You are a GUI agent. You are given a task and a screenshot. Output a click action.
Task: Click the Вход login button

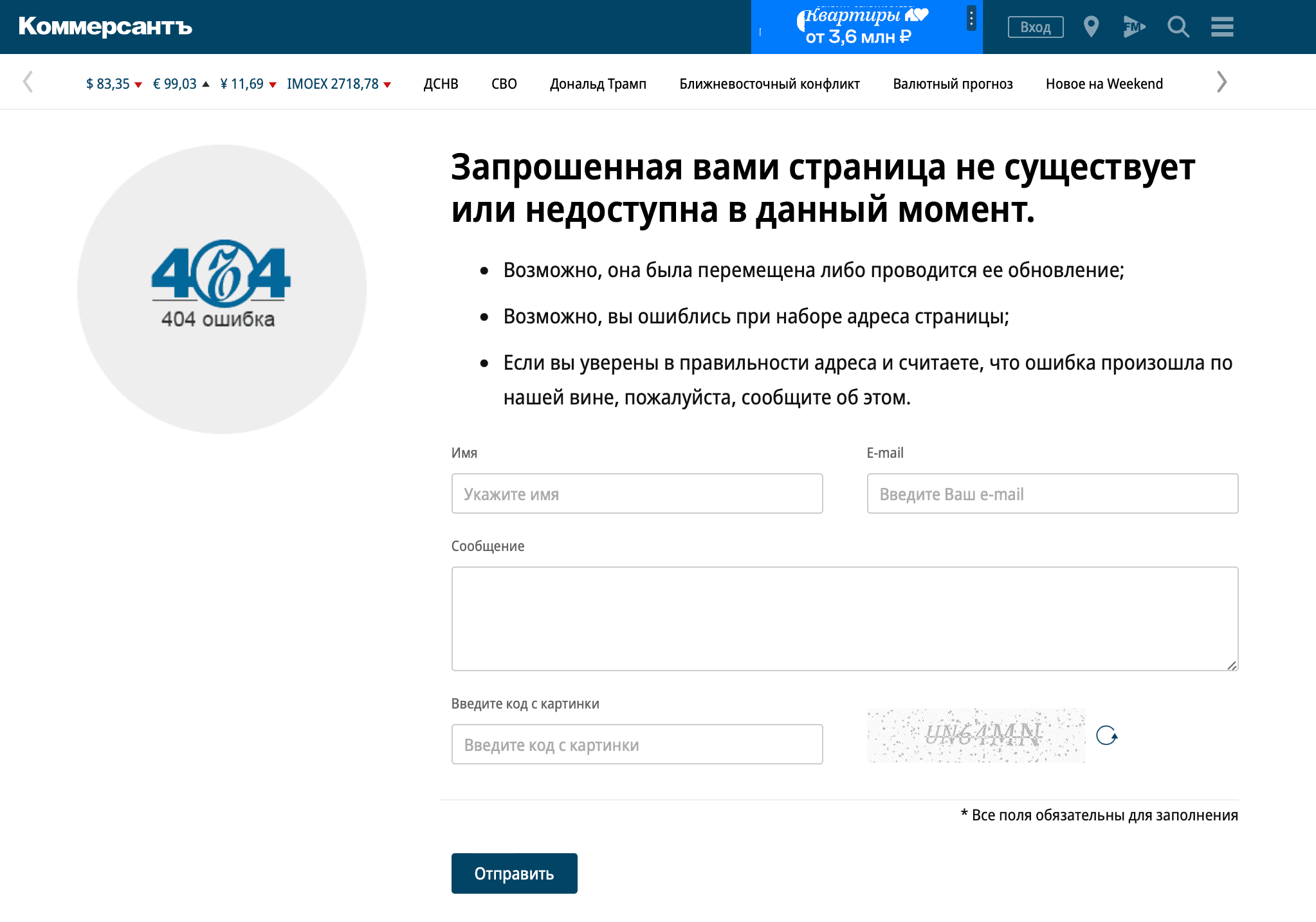pos(1036,27)
